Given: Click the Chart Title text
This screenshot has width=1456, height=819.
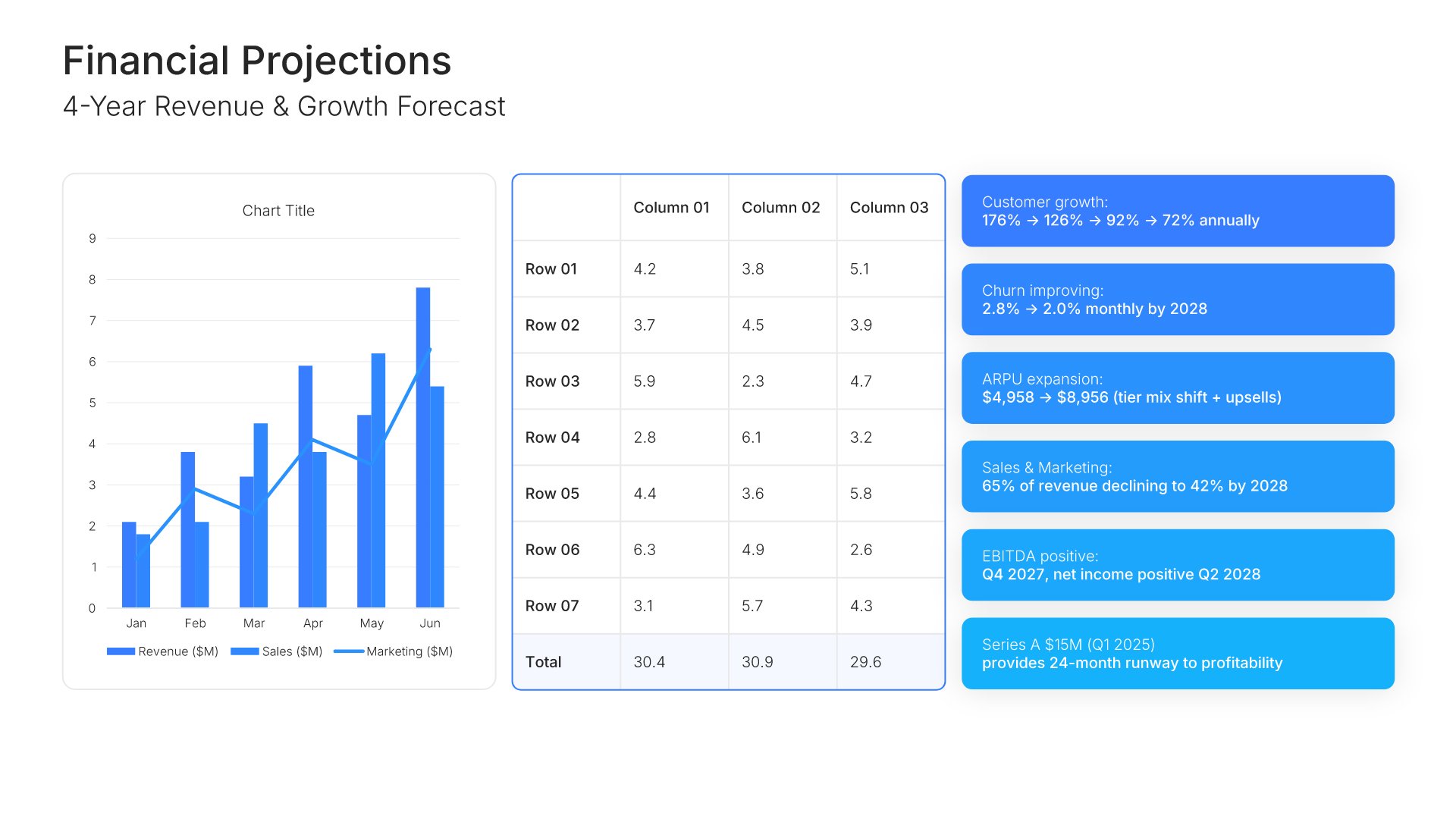Looking at the screenshot, I should 278,211.
